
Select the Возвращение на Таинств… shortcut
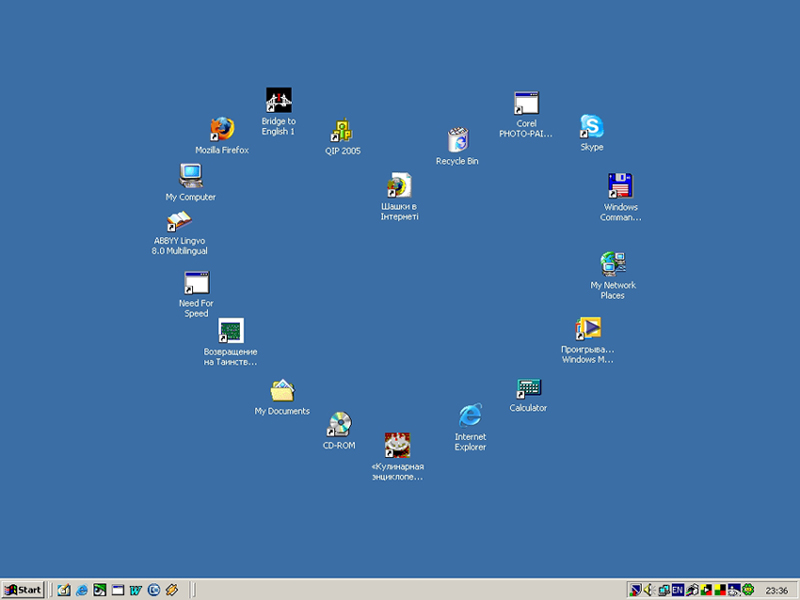[x=231, y=342]
